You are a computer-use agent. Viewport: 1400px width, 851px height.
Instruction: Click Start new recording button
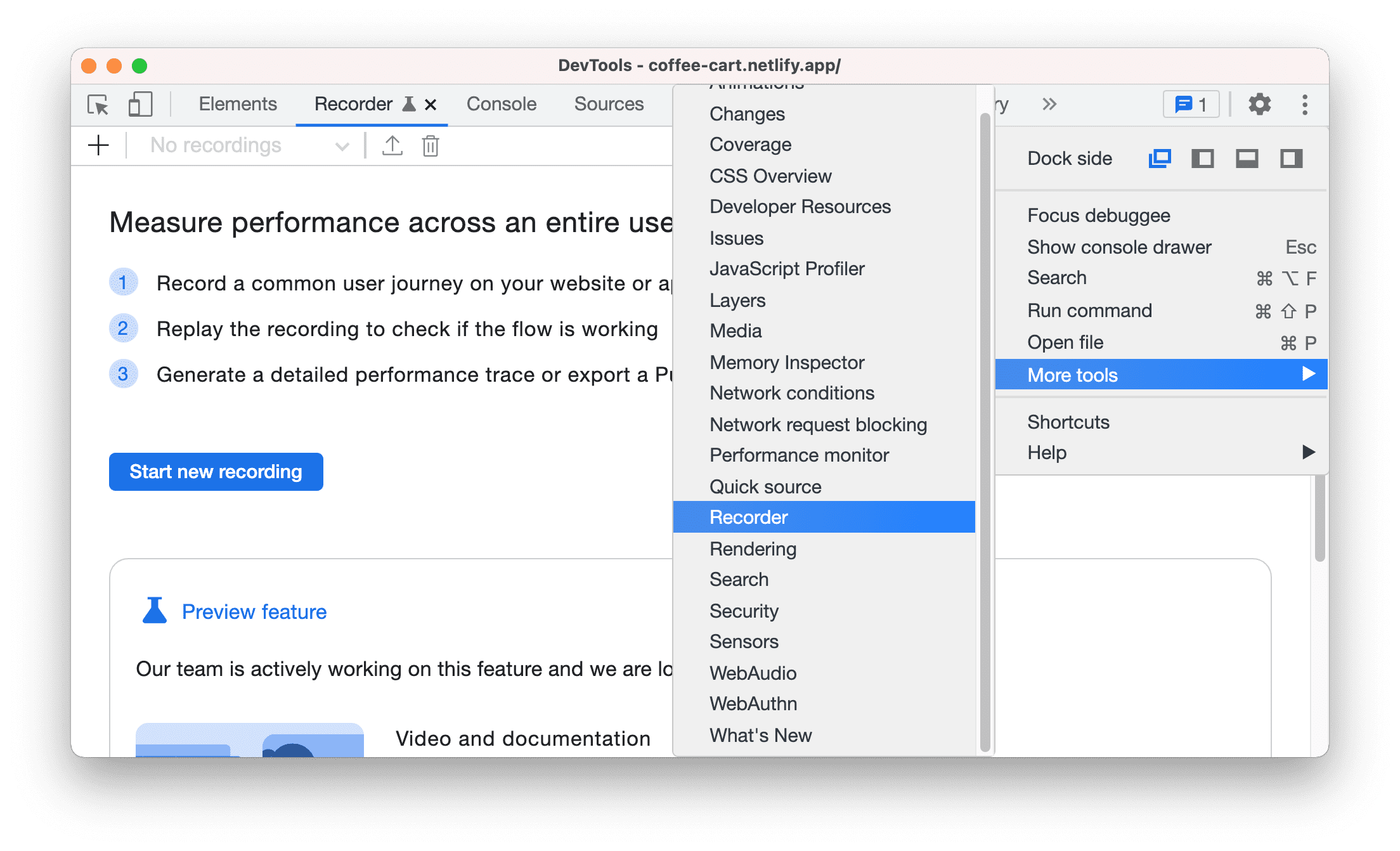[218, 471]
